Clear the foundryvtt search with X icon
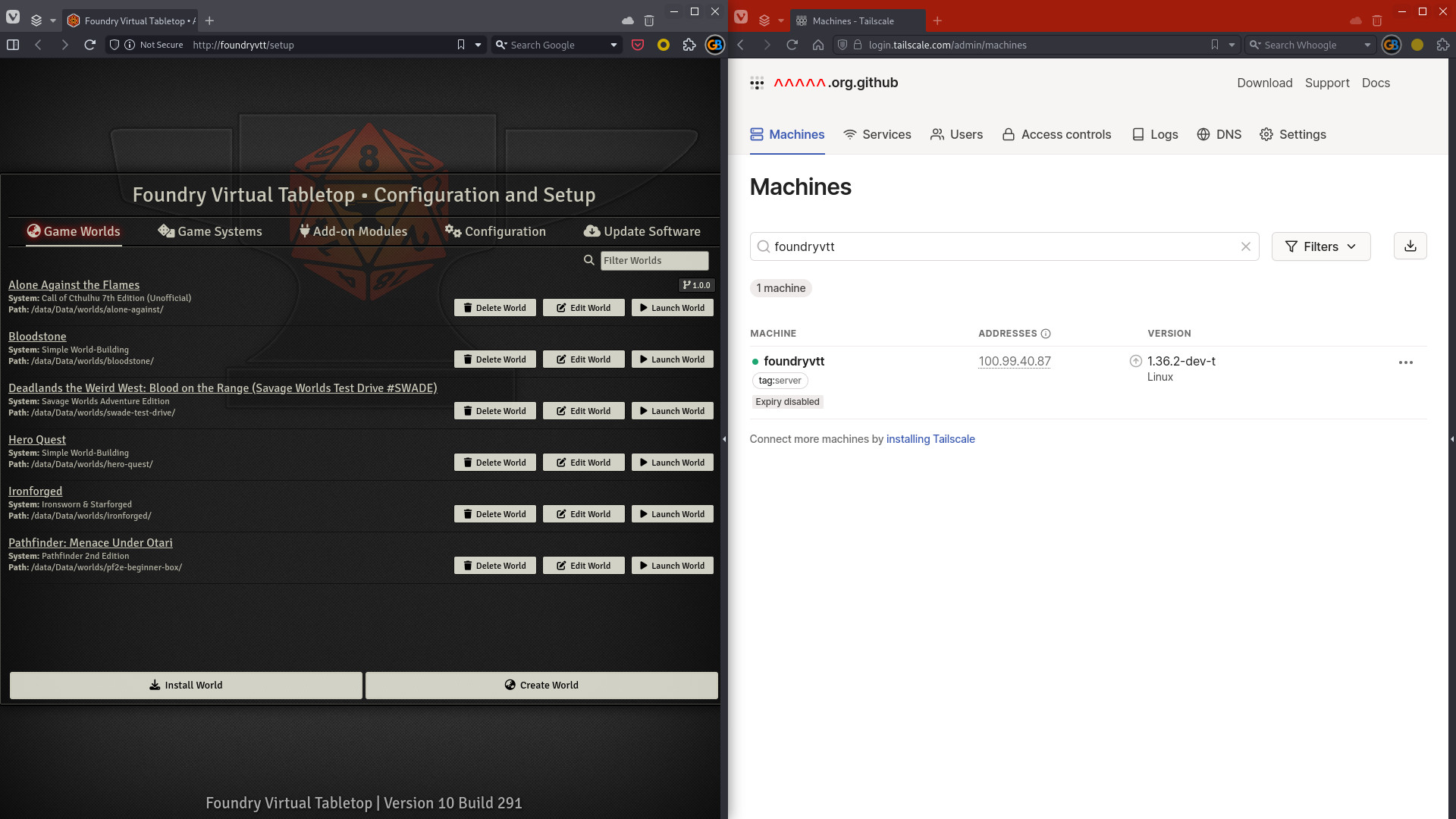This screenshot has height=819, width=1456. tap(1245, 246)
